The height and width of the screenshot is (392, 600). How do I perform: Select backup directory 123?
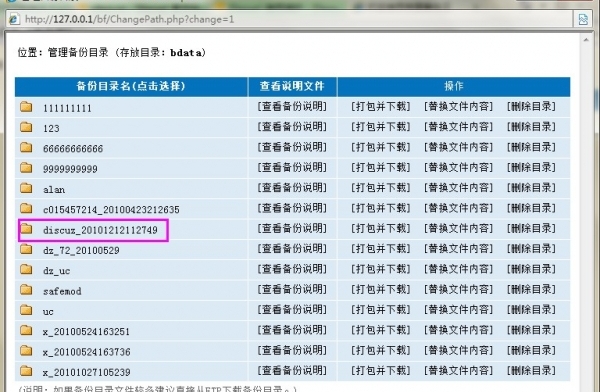point(51,129)
